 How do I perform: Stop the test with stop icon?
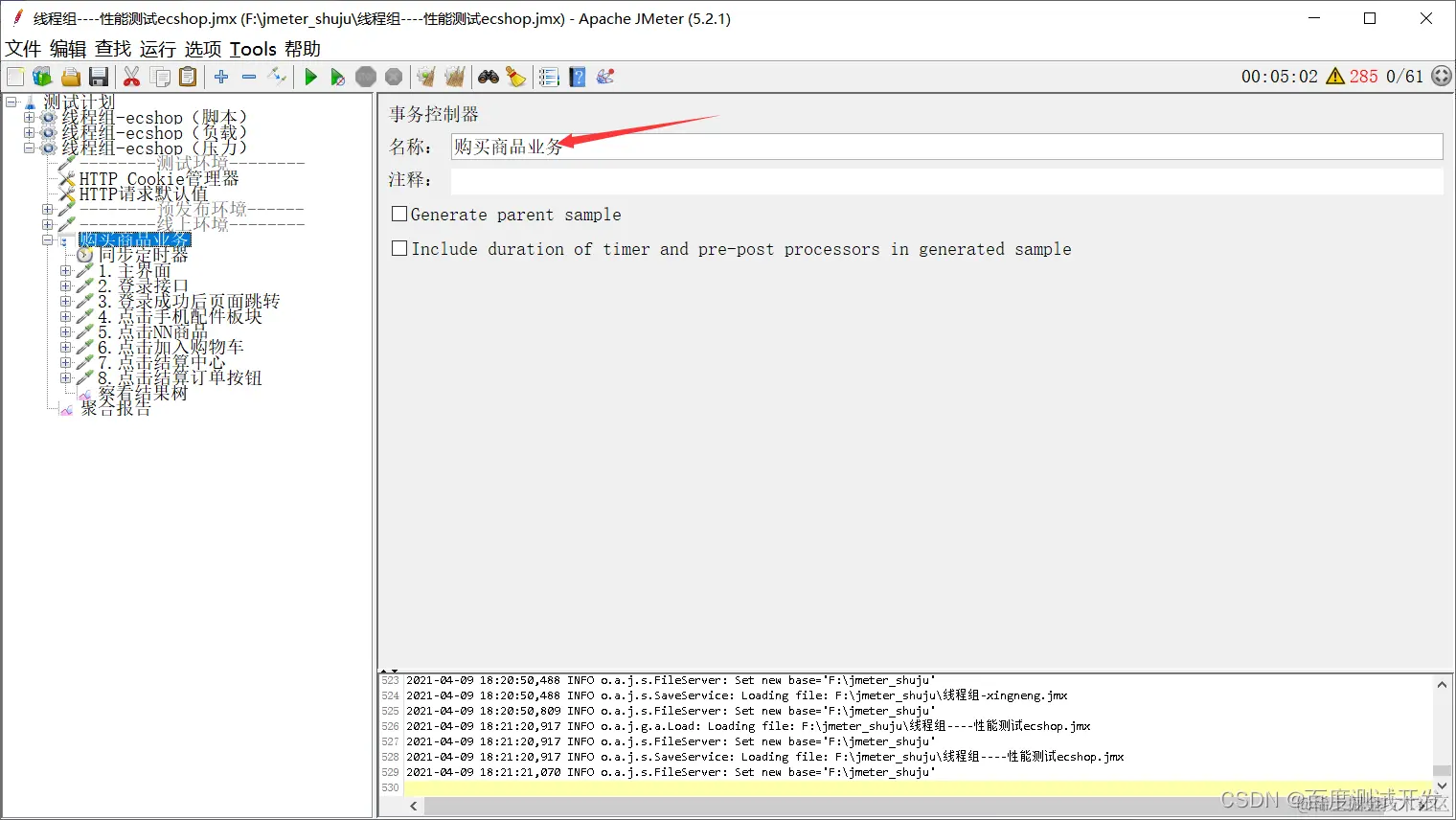(366, 77)
